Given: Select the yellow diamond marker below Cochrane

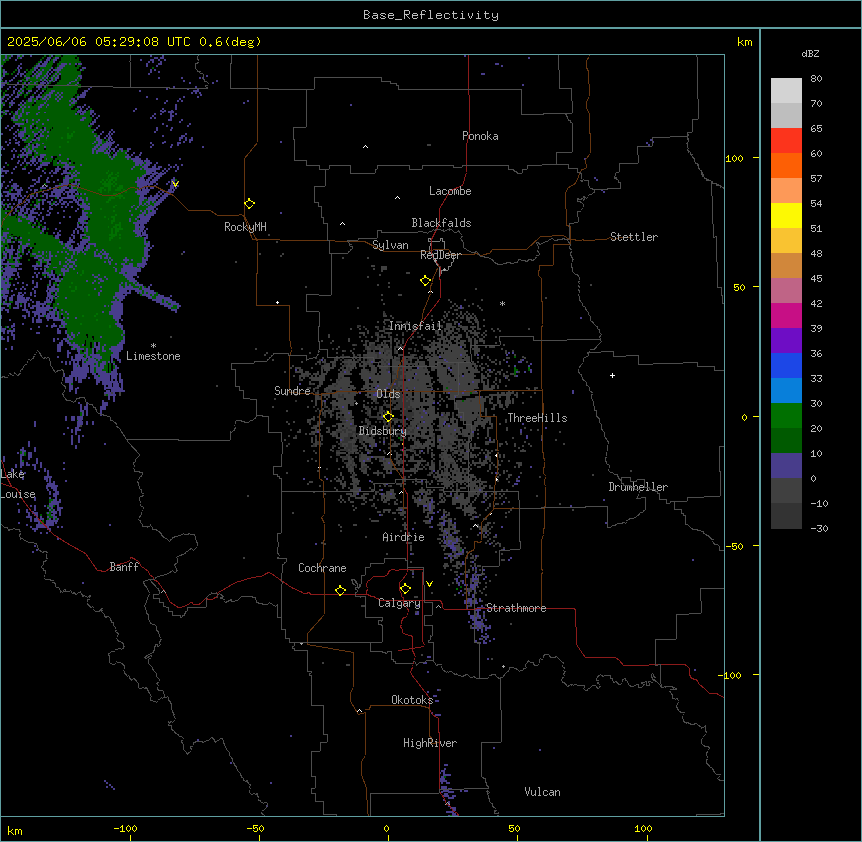Looking at the screenshot, I should point(340,590).
